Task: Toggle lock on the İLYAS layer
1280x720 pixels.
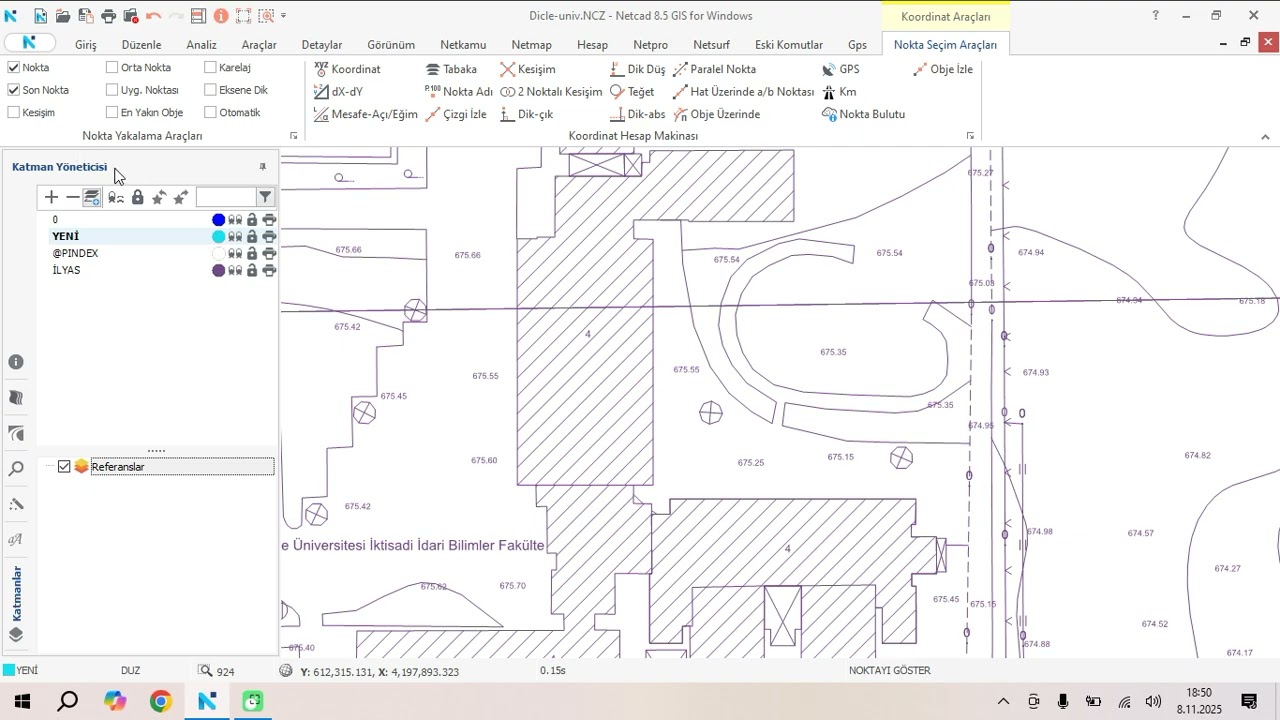Action: tap(252, 270)
